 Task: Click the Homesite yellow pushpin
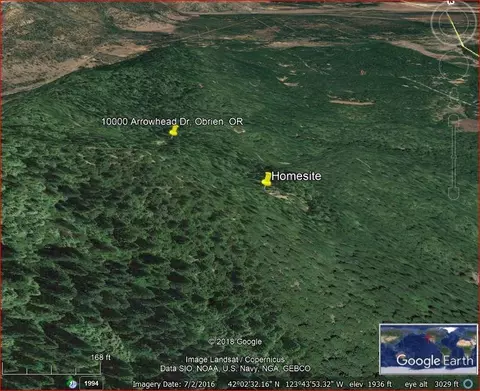tap(266, 179)
